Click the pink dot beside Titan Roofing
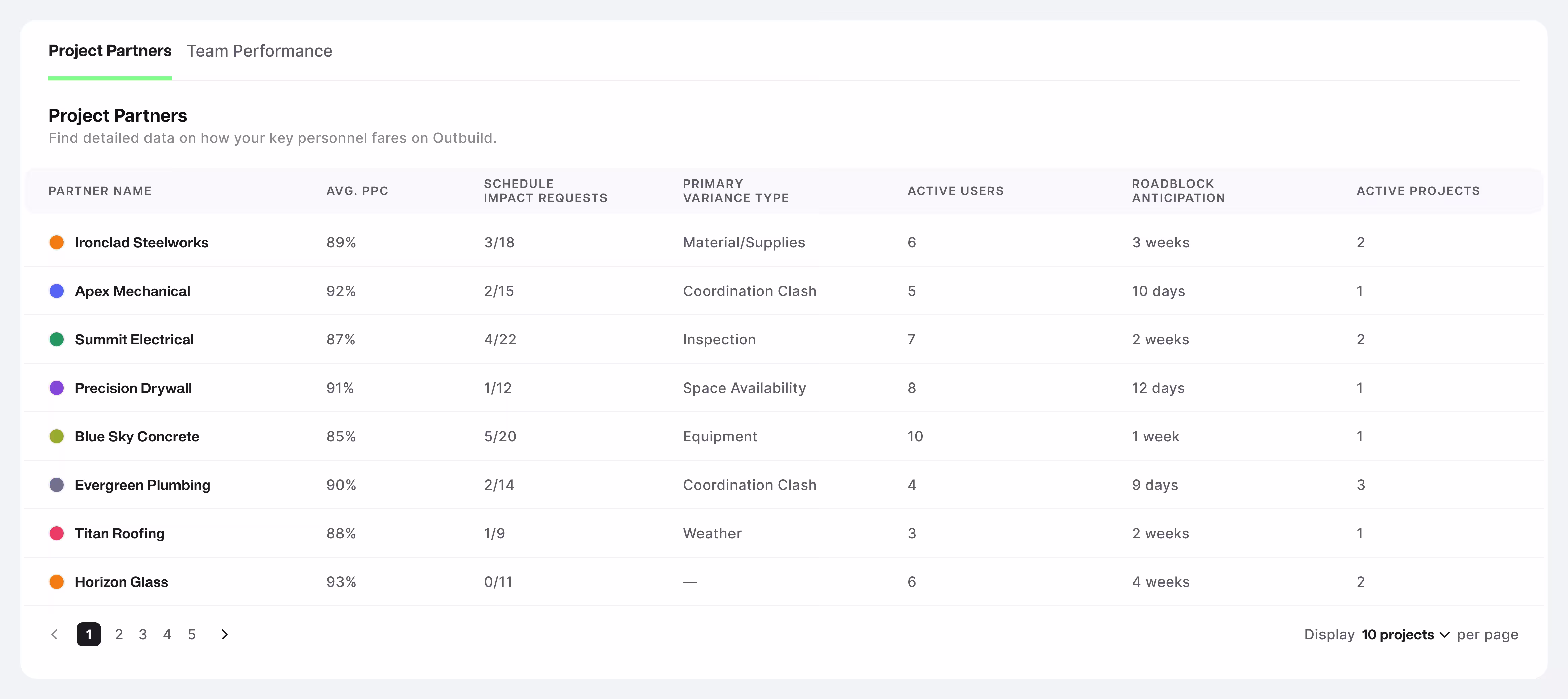Image resolution: width=1568 pixels, height=699 pixels. coord(57,534)
